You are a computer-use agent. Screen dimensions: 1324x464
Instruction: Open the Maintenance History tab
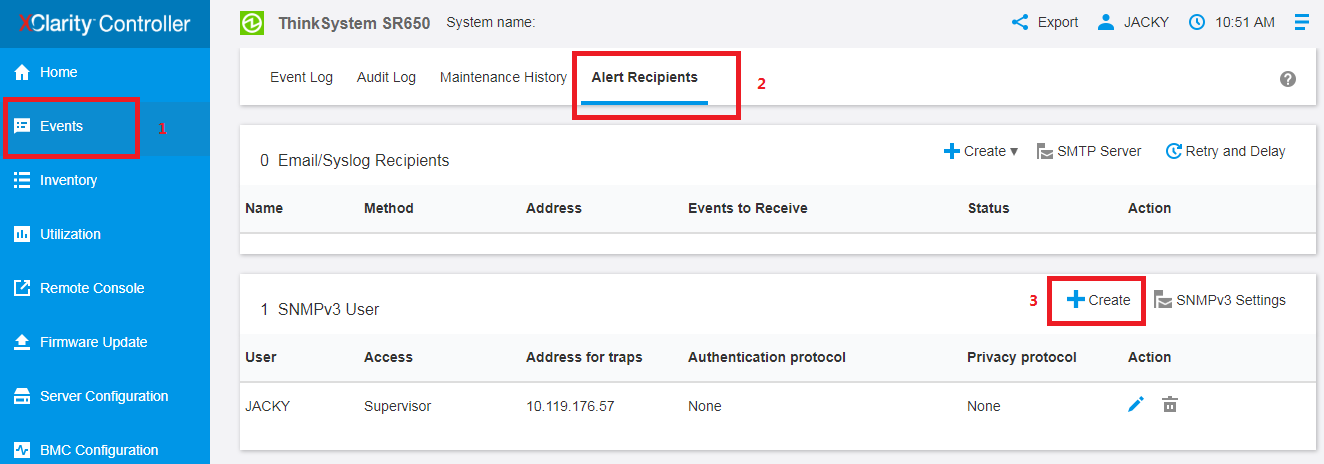(503, 77)
